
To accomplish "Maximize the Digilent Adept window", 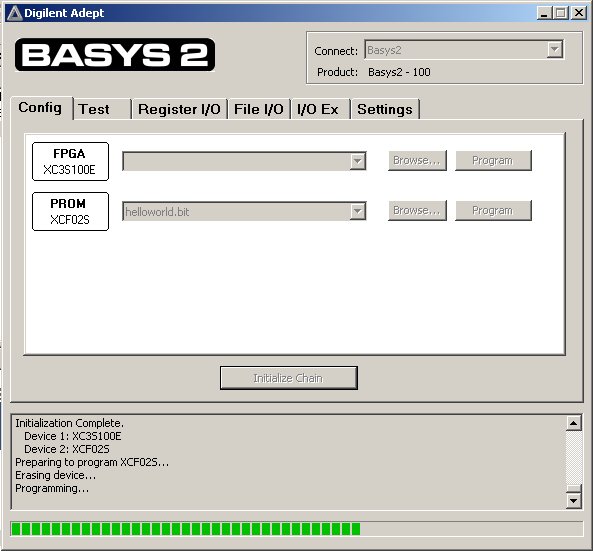I will (x=560, y=13).
